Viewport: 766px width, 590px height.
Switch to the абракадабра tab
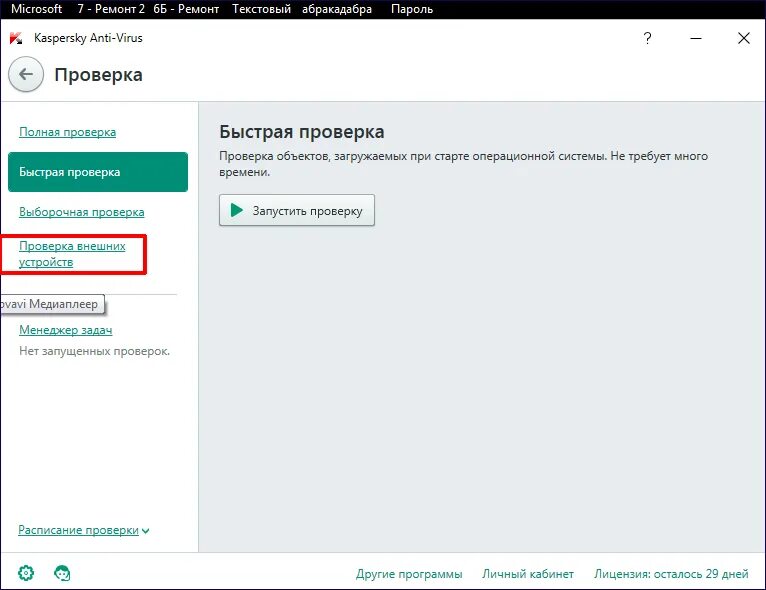(x=337, y=9)
